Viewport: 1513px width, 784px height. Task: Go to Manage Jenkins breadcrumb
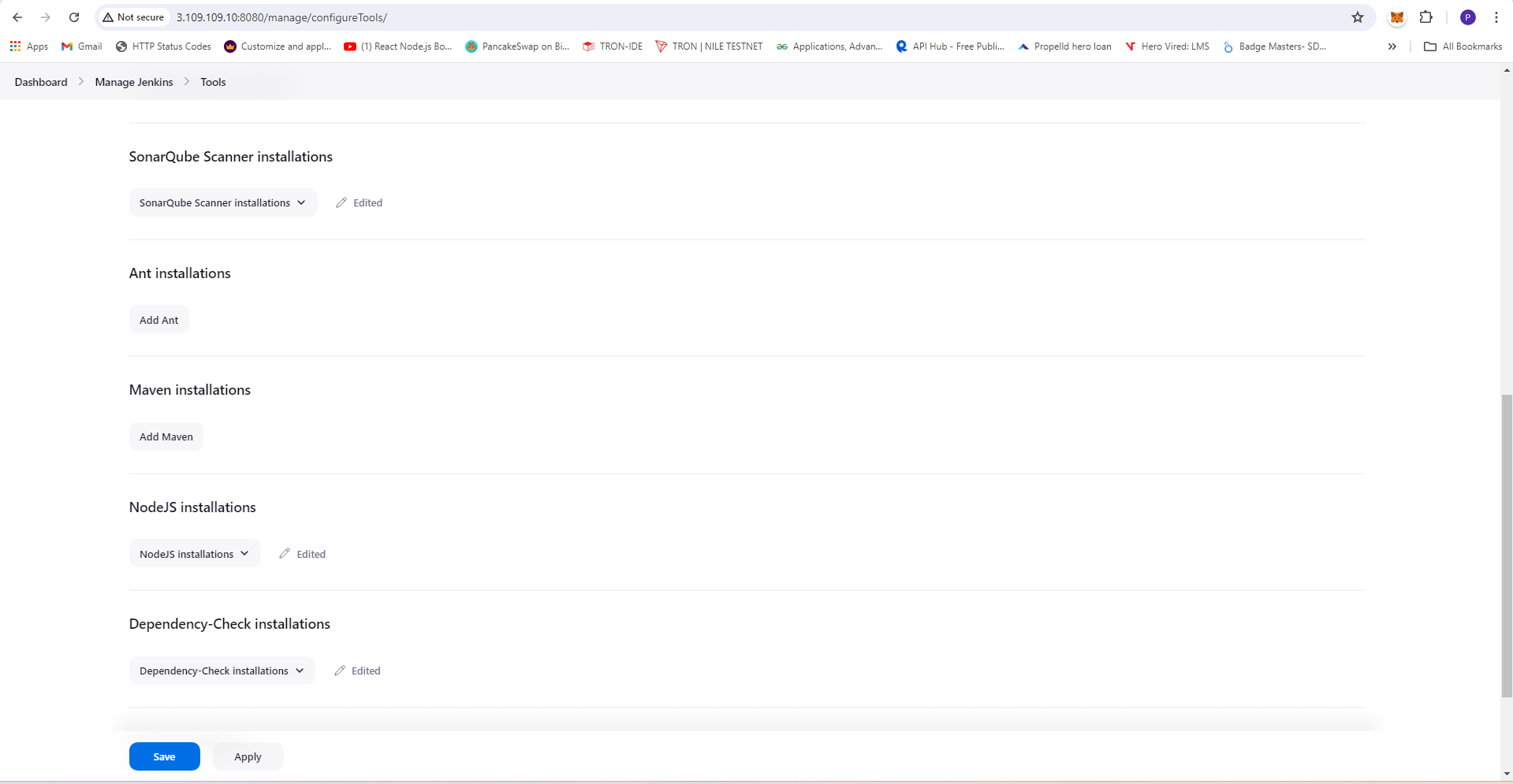point(134,82)
